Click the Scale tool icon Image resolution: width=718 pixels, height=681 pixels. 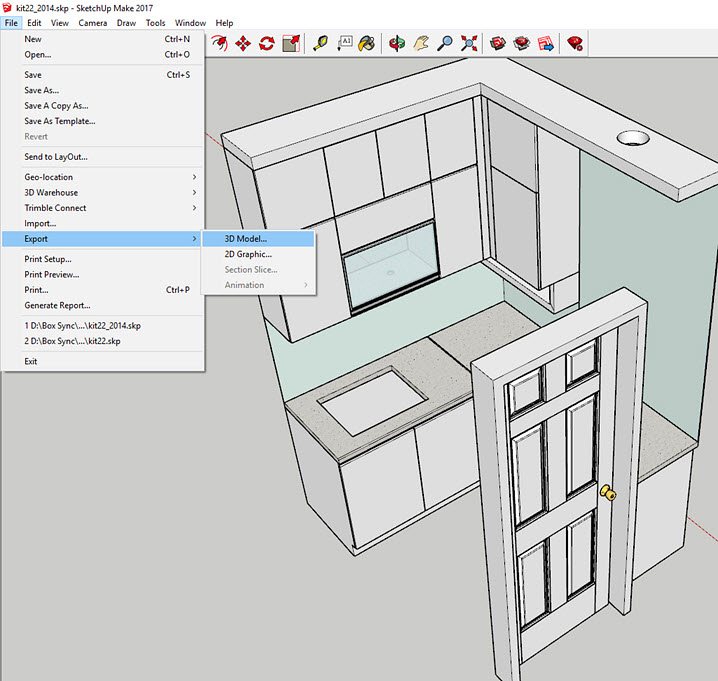pyautogui.click(x=291, y=43)
